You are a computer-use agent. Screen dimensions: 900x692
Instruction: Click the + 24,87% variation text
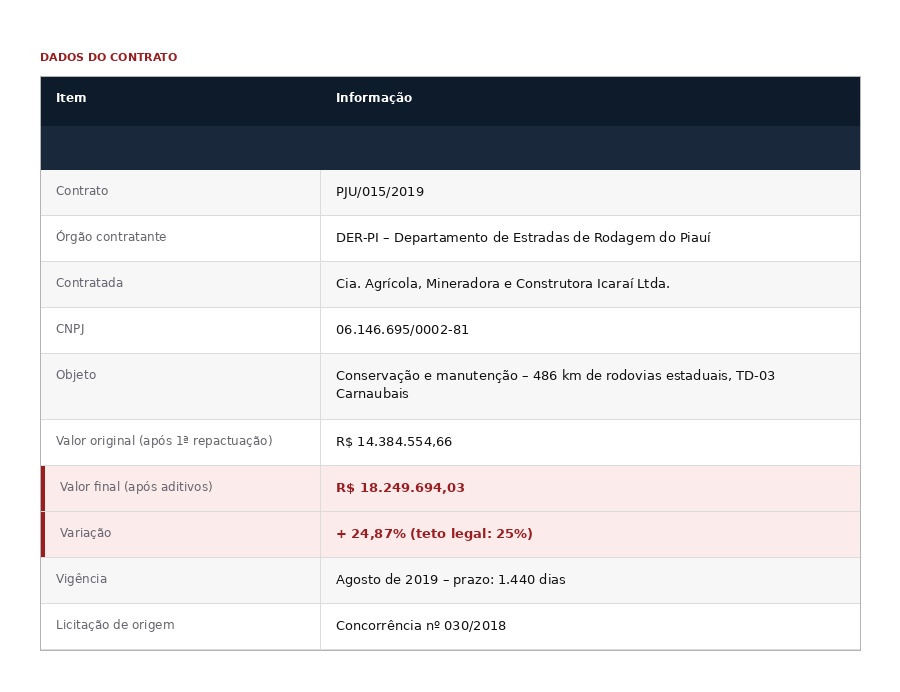click(434, 534)
